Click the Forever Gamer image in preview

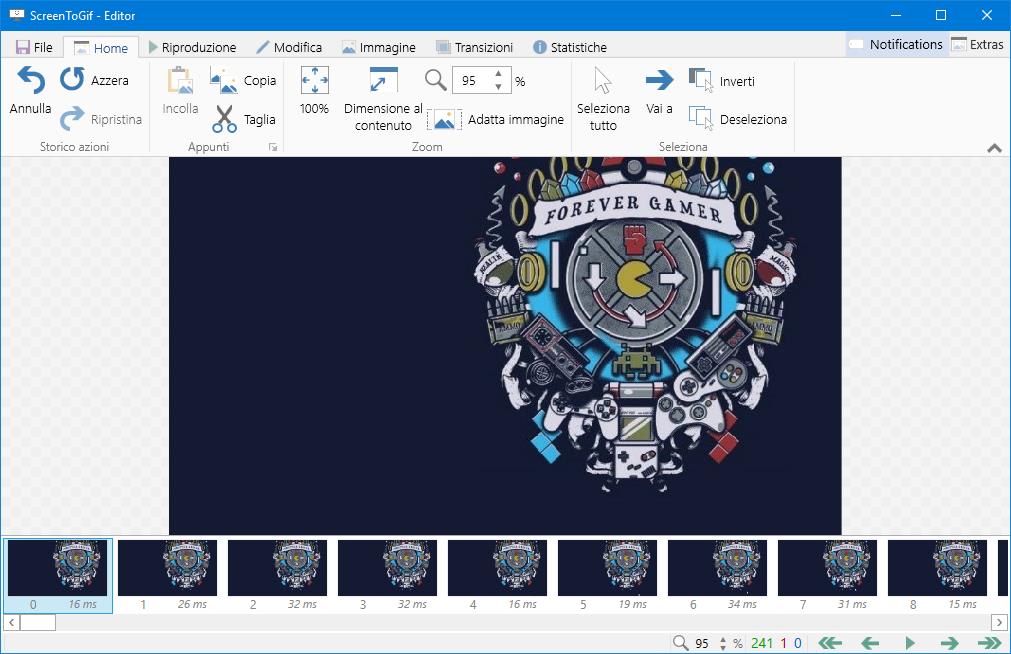[506, 346]
